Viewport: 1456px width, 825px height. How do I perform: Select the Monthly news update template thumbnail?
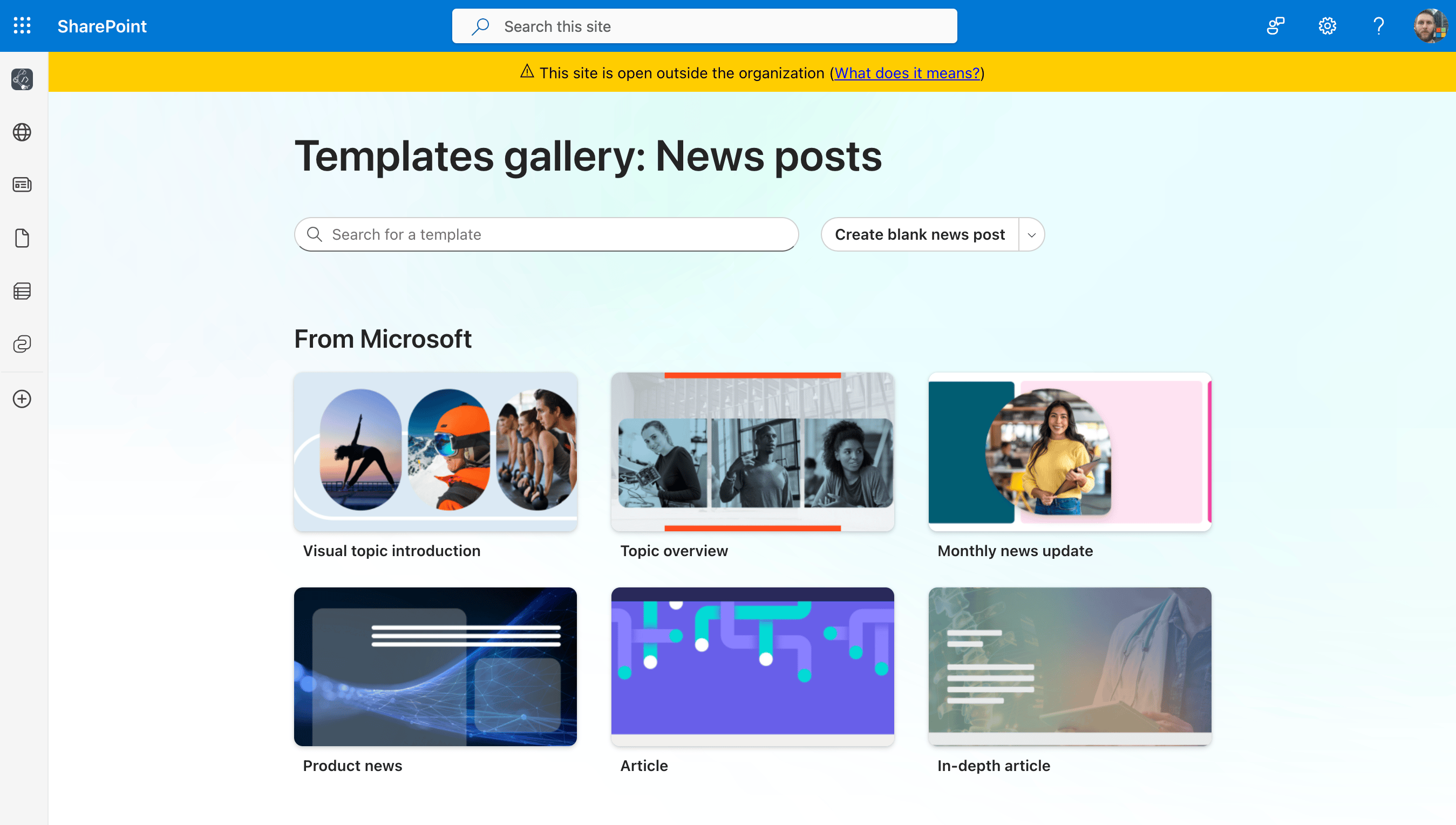[1070, 451]
